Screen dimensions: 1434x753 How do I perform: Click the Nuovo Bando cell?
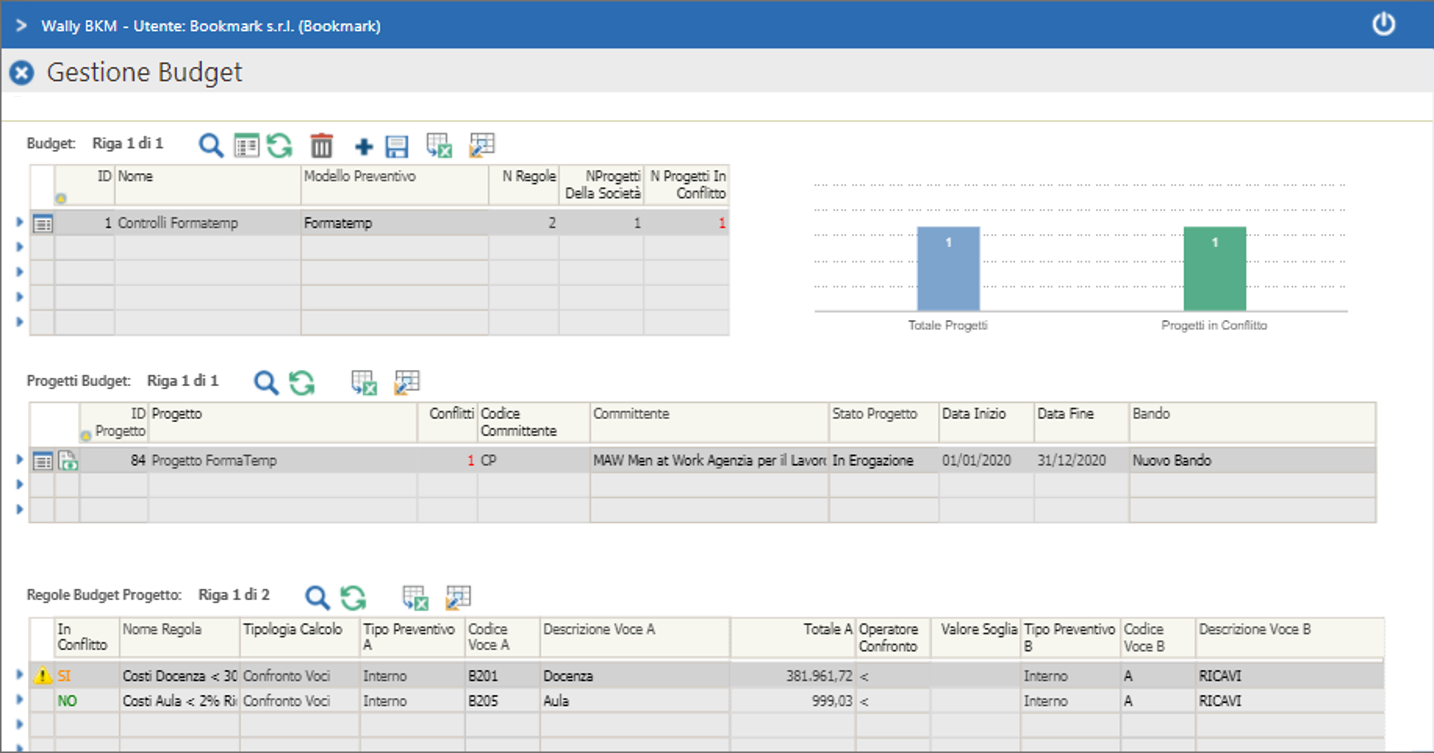coord(1253,460)
